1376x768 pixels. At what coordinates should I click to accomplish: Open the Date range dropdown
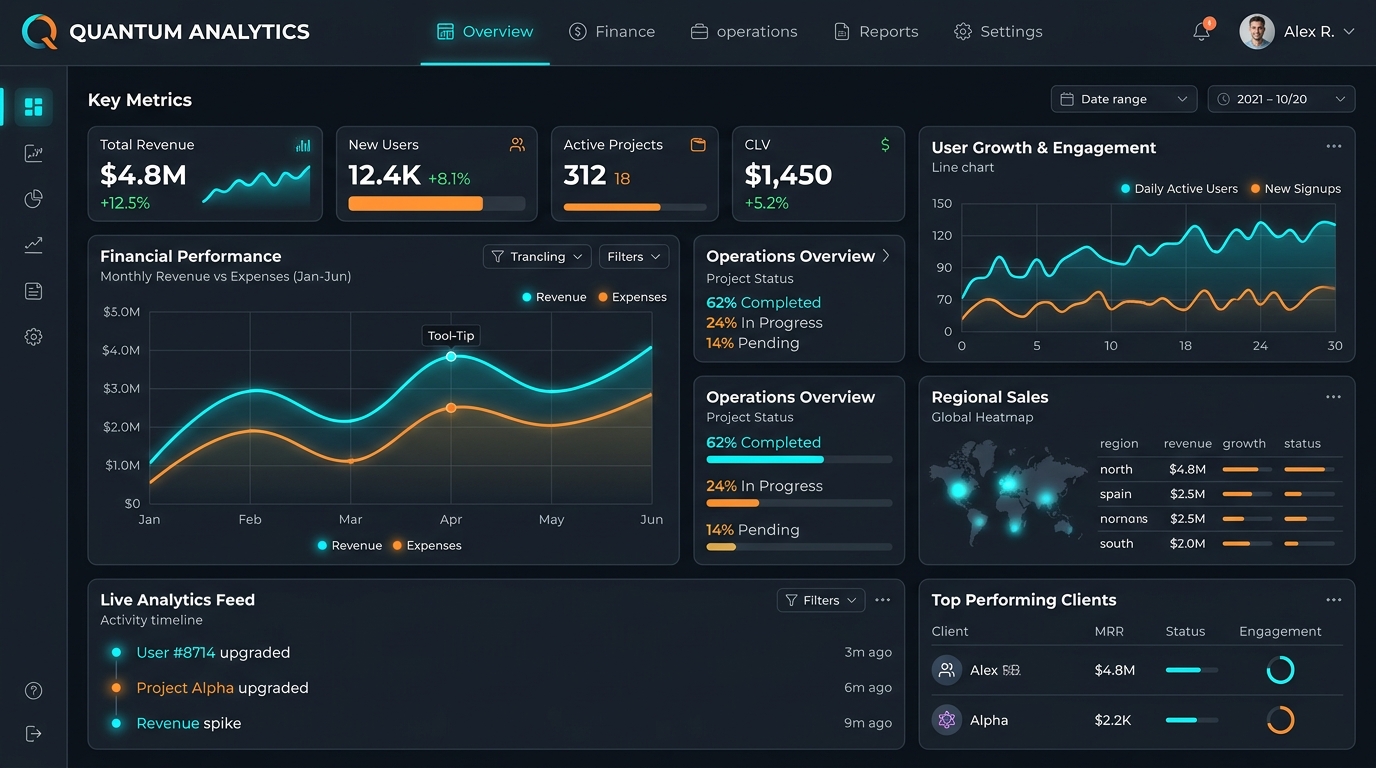pyautogui.click(x=1124, y=99)
